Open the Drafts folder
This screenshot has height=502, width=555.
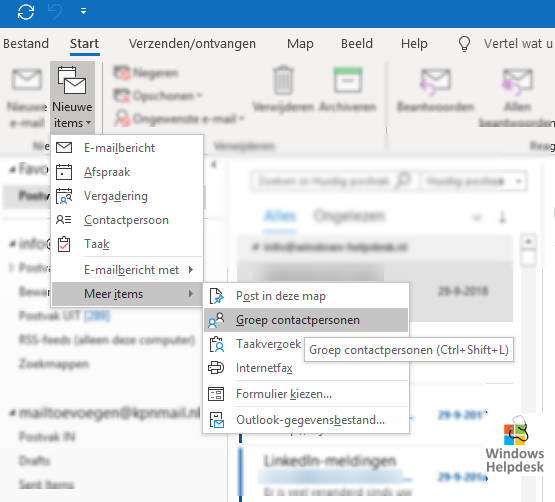tap(34, 461)
